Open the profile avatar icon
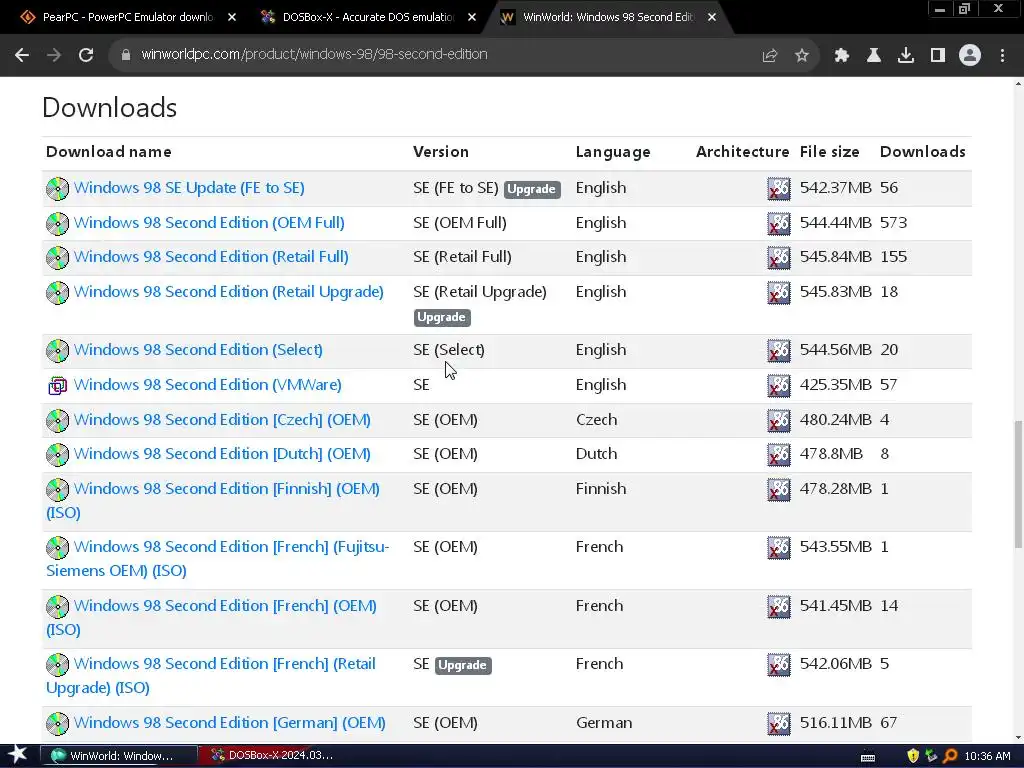The image size is (1024, 768). 970,56
